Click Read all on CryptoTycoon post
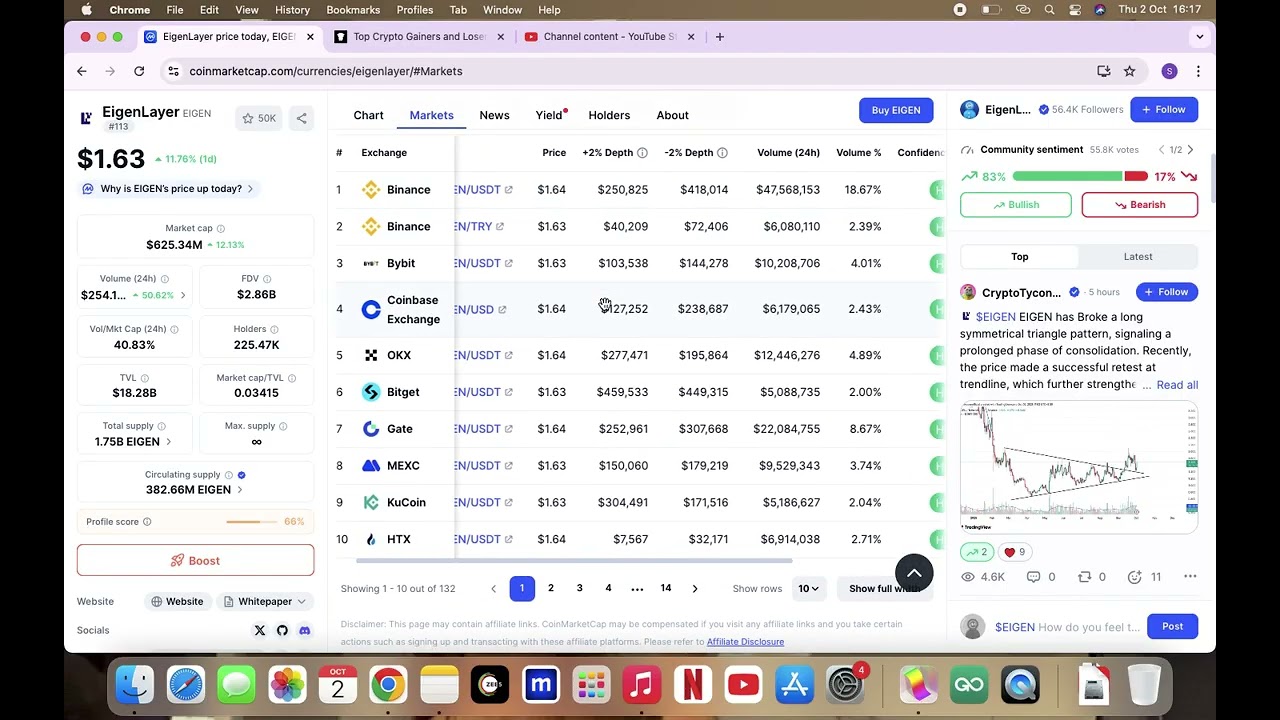This screenshot has height=720, width=1280. pos(1177,385)
